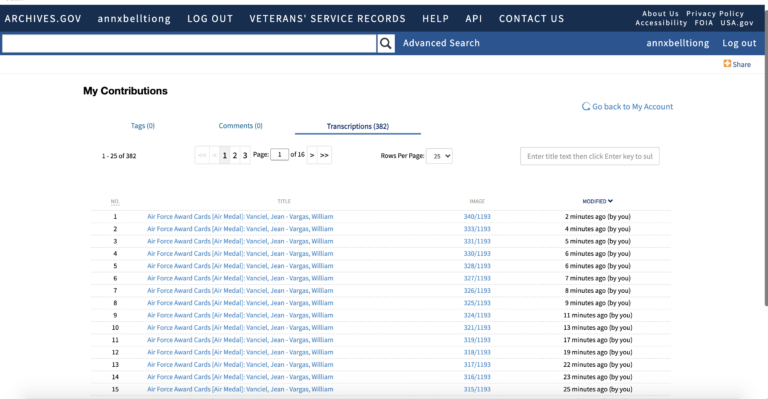Viewport: 768px width, 399px height.
Task: Select the Transcriptions (382) tab
Action: point(358,126)
